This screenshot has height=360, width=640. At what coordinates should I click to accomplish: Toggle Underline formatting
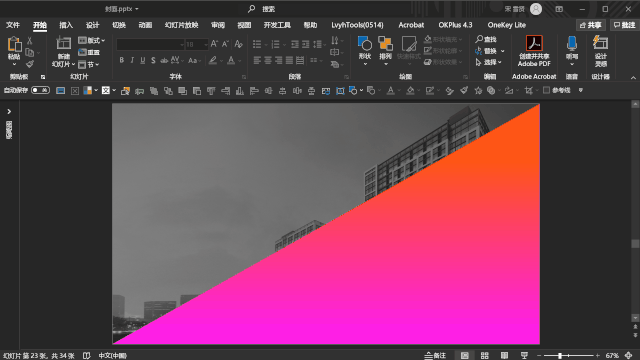click(142, 60)
